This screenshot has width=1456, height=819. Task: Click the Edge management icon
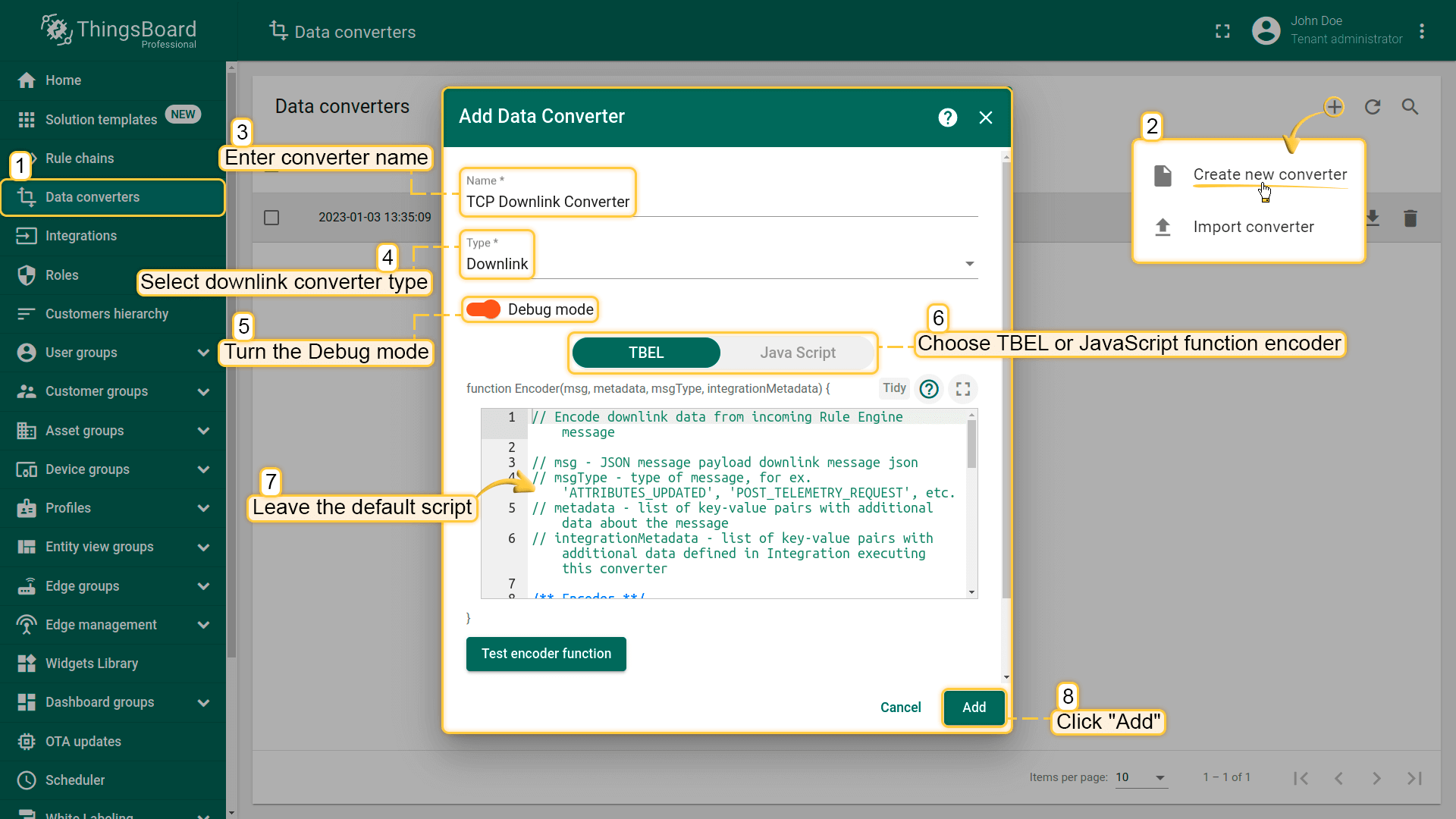click(27, 625)
